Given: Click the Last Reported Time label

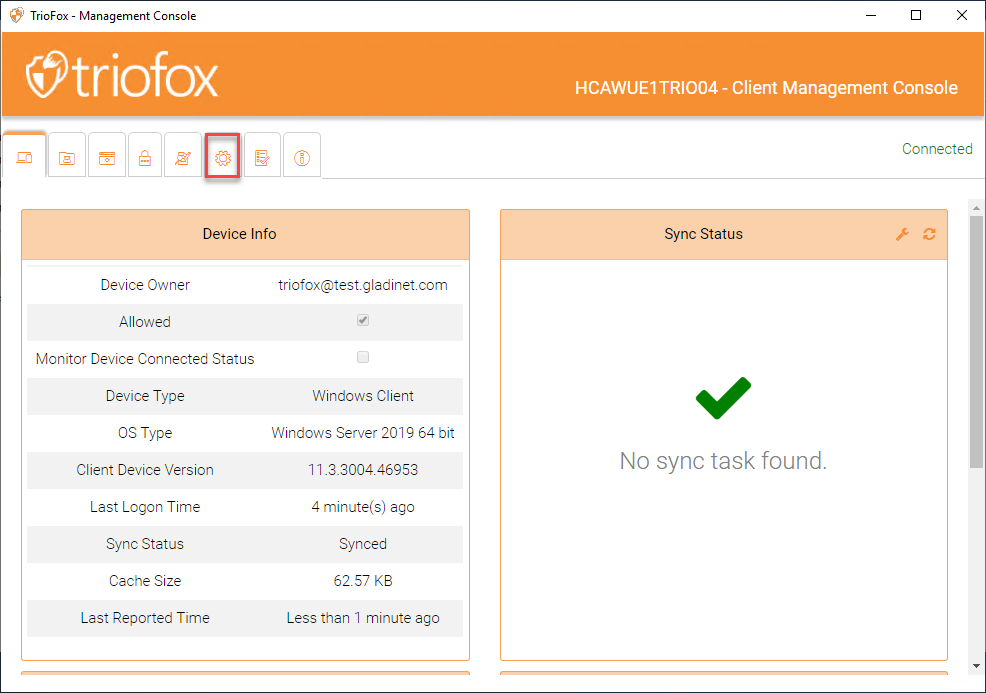Looking at the screenshot, I should click(x=145, y=618).
